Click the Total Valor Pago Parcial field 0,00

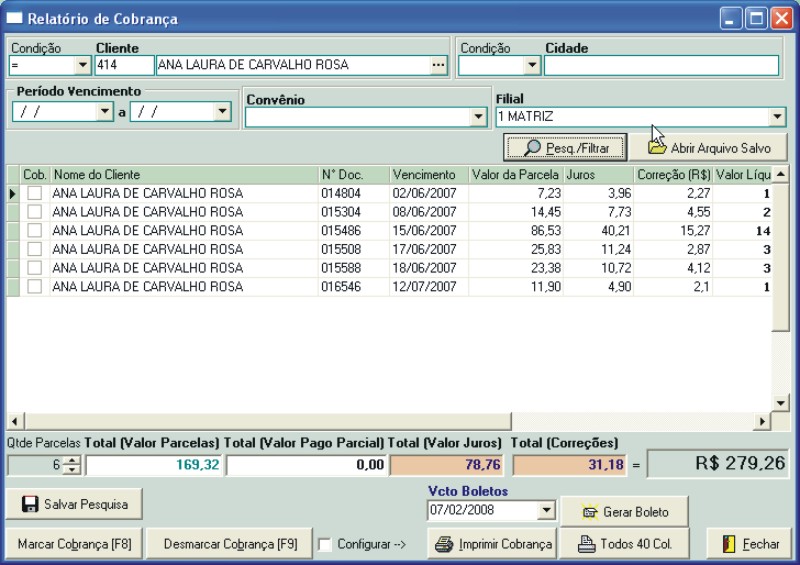306,465
